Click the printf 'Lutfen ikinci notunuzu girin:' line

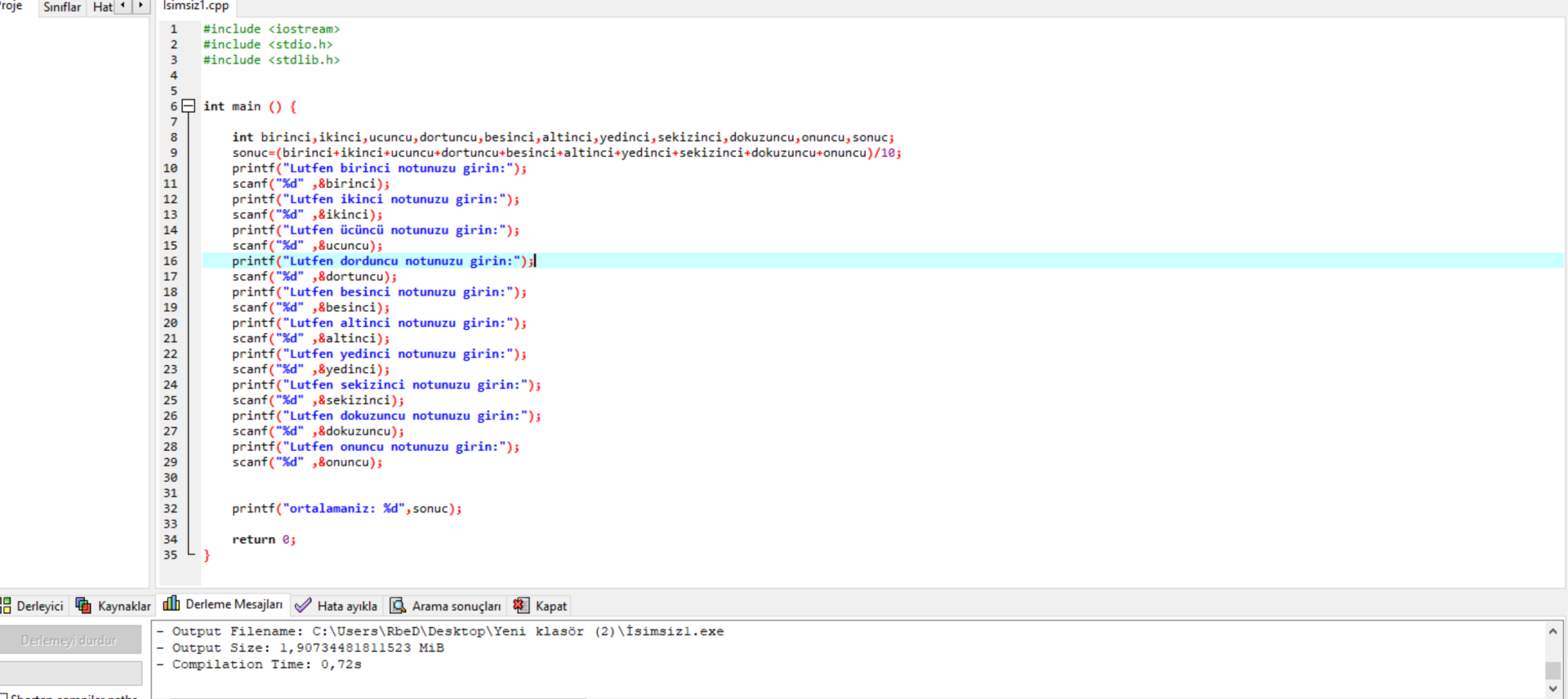pyautogui.click(x=376, y=199)
